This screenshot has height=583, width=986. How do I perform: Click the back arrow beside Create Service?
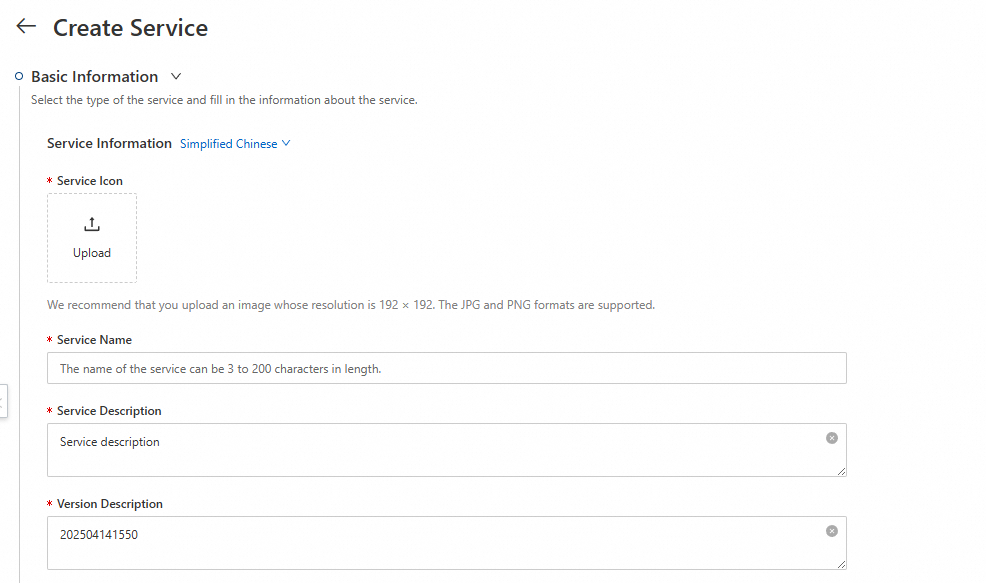point(26,27)
